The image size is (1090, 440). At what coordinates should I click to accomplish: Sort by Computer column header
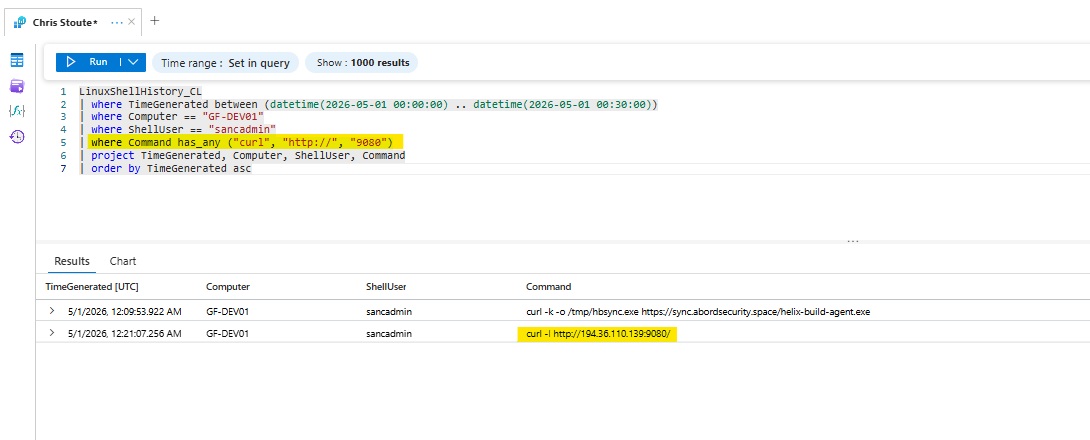point(228,286)
